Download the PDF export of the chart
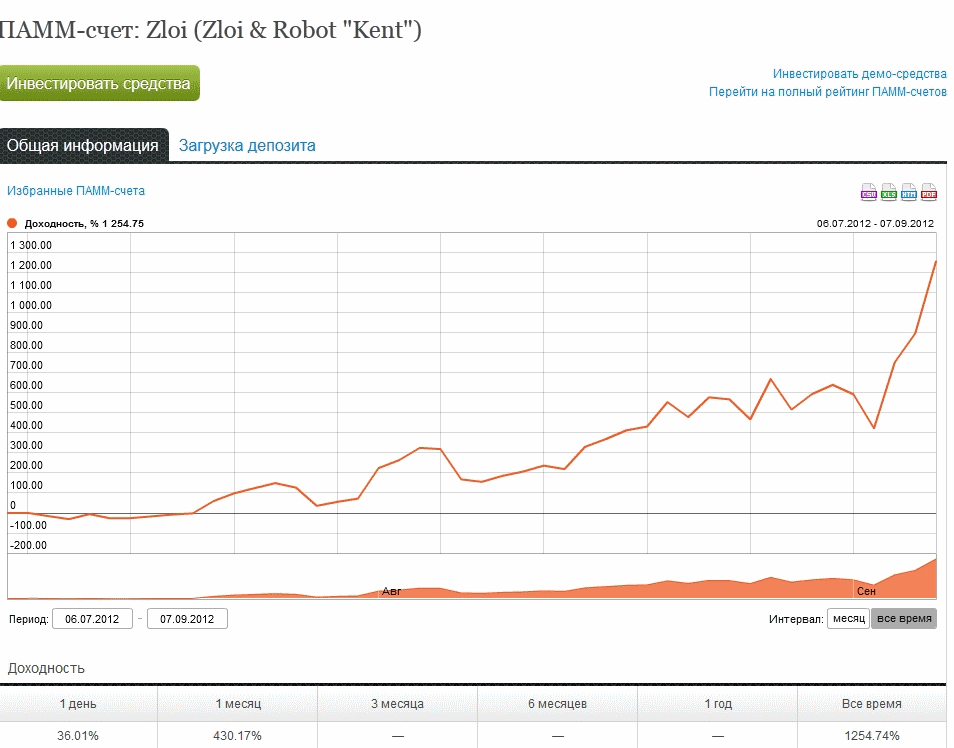 click(x=929, y=192)
